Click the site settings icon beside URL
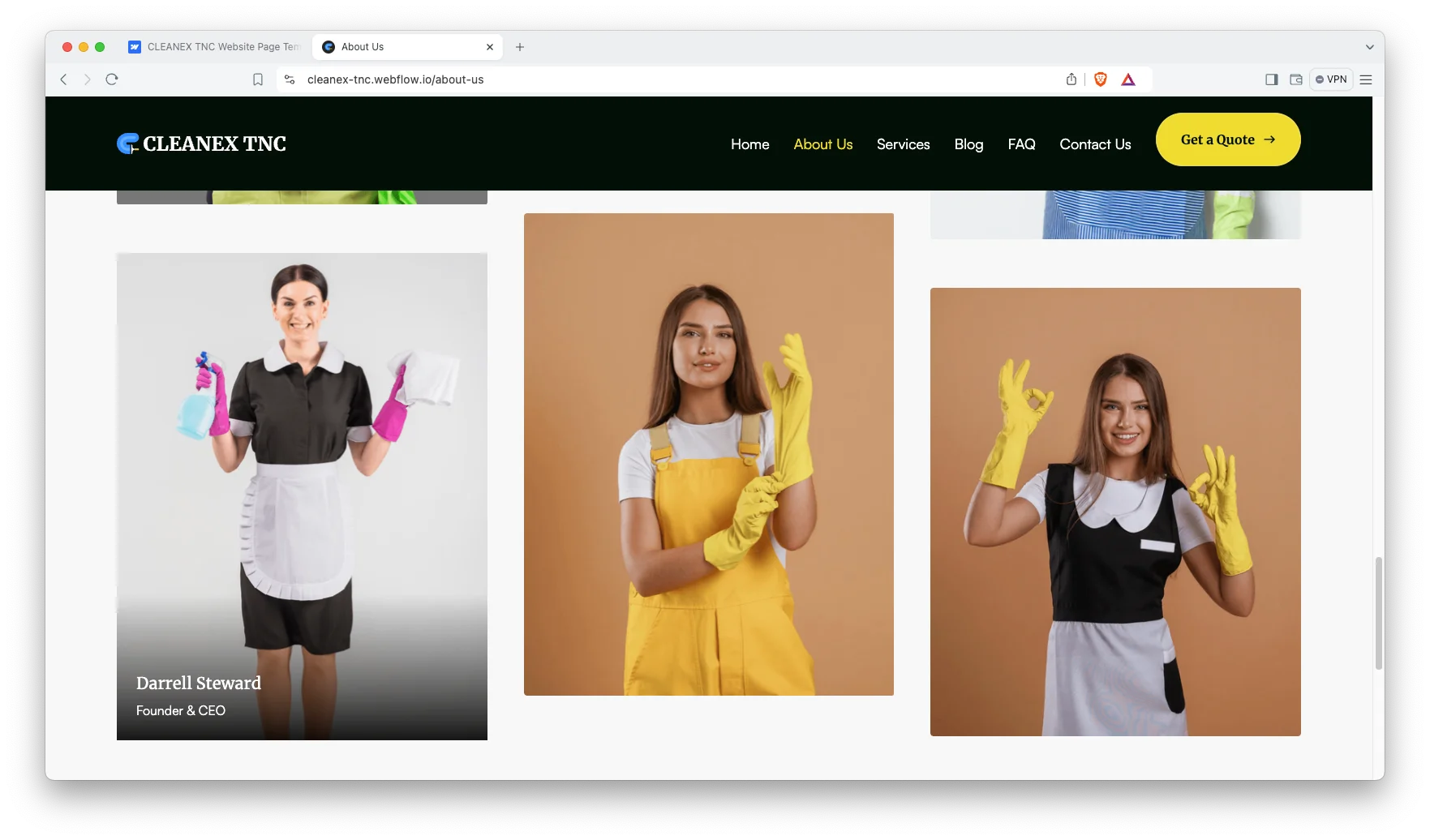The image size is (1430, 840). [x=290, y=79]
